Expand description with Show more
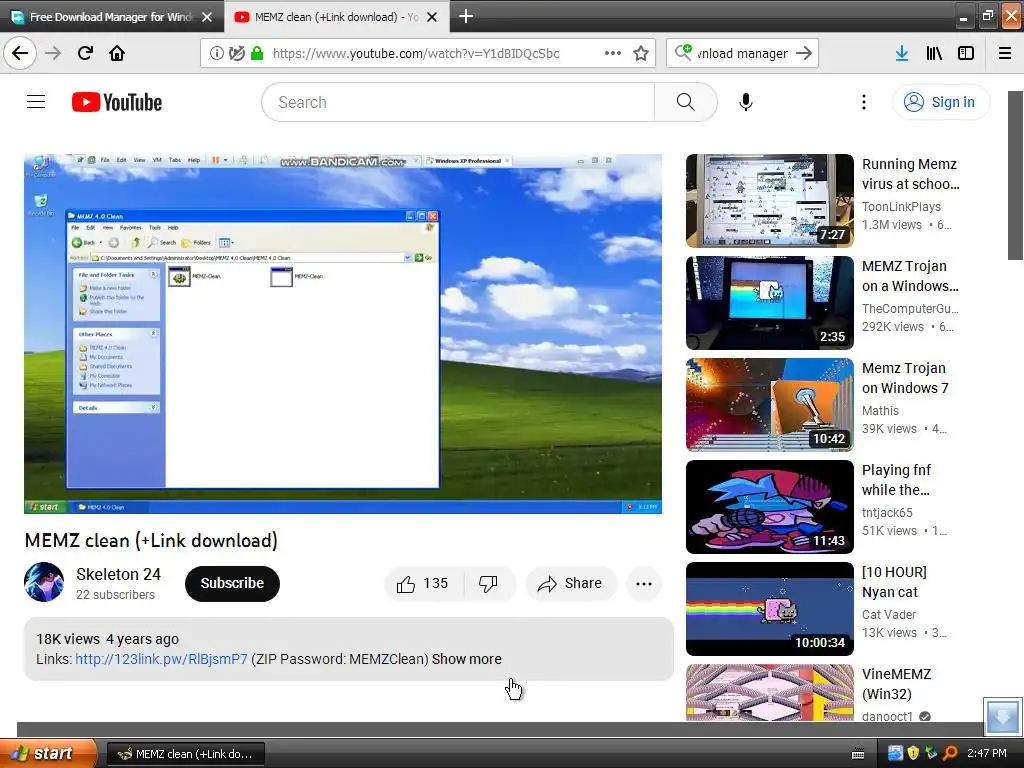The height and width of the screenshot is (768, 1024). pos(466,659)
